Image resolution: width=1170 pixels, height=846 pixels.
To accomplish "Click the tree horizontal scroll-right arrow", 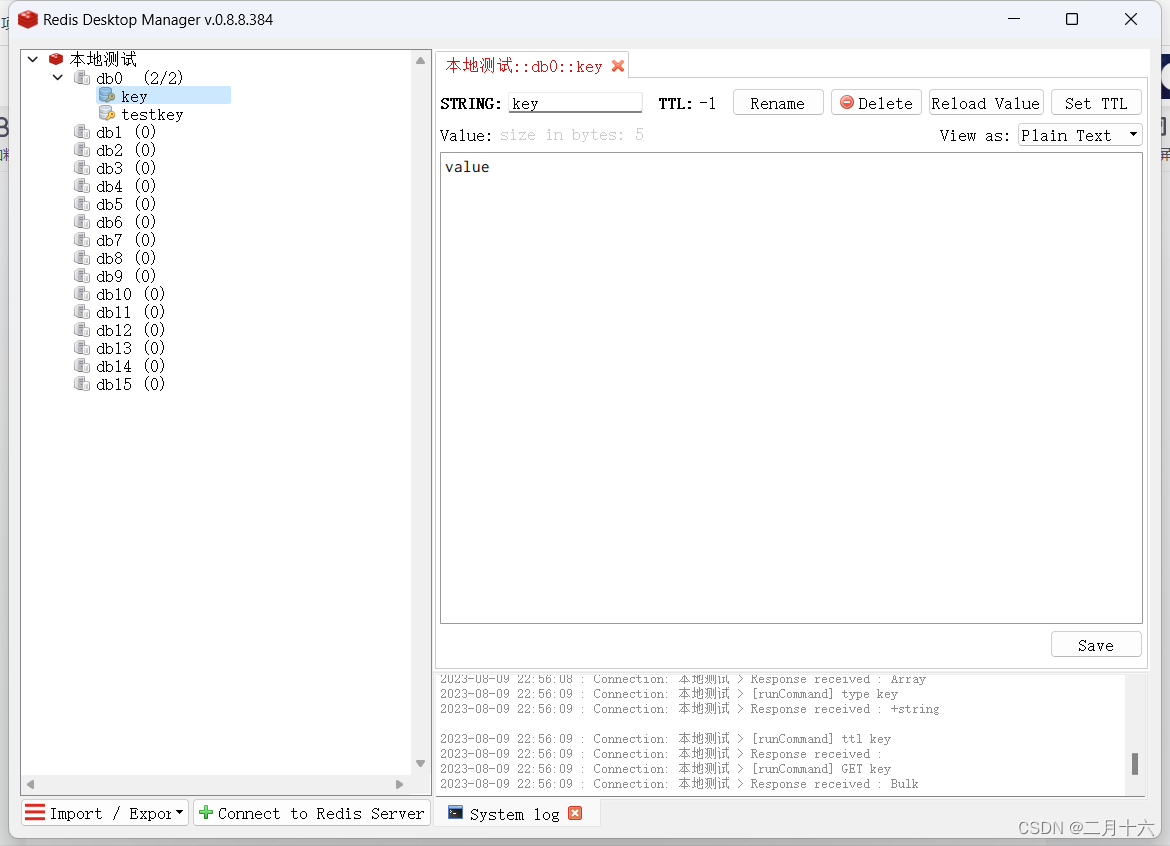I will 399,784.
